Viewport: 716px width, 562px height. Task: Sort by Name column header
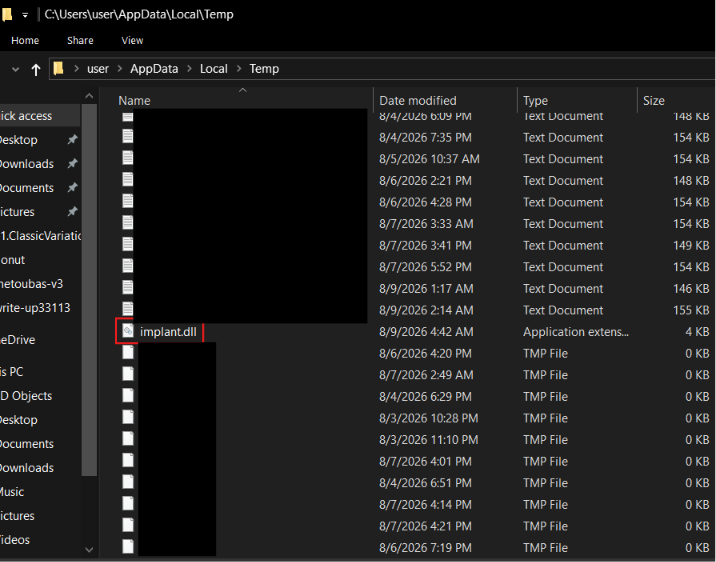coord(134,100)
